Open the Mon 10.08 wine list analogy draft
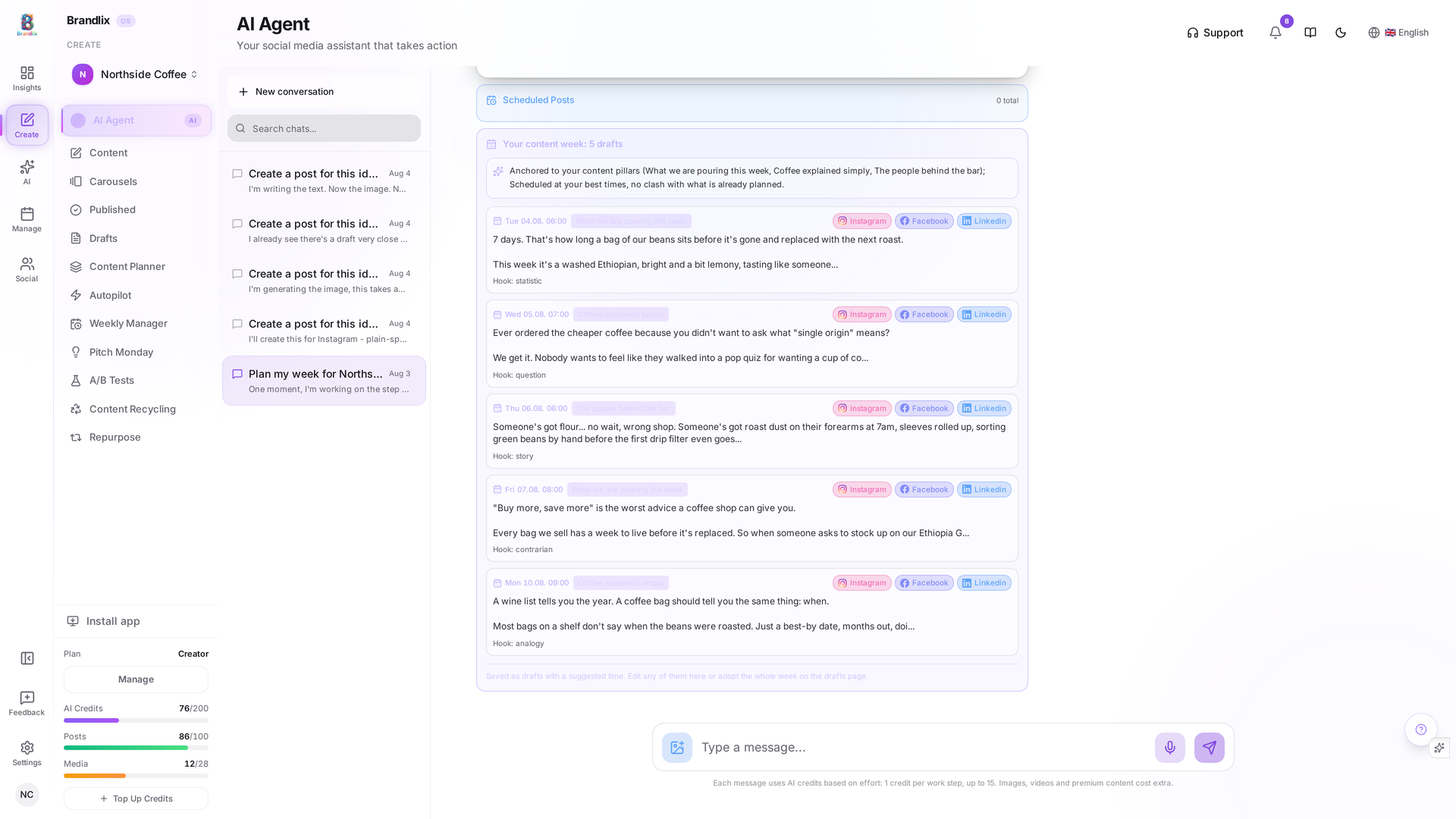 tap(752, 612)
